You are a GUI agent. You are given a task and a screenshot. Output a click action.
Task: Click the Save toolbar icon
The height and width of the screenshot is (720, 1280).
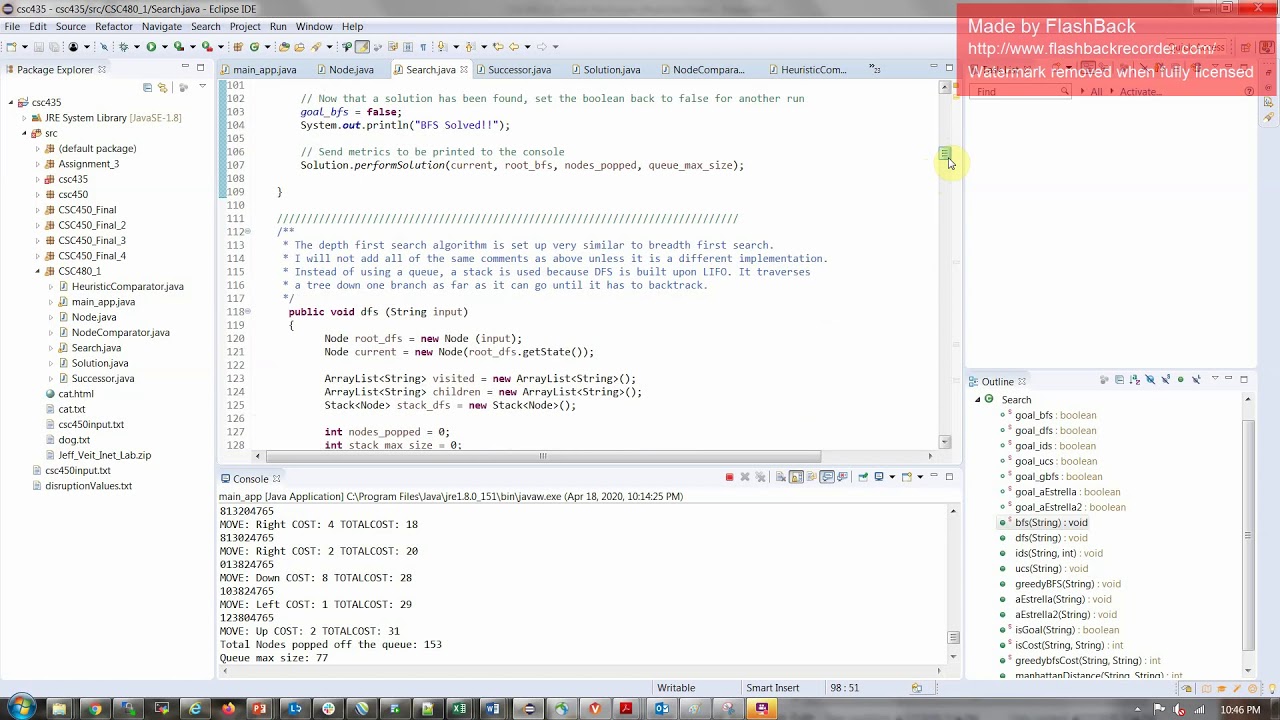pyautogui.click(x=40, y=46)
